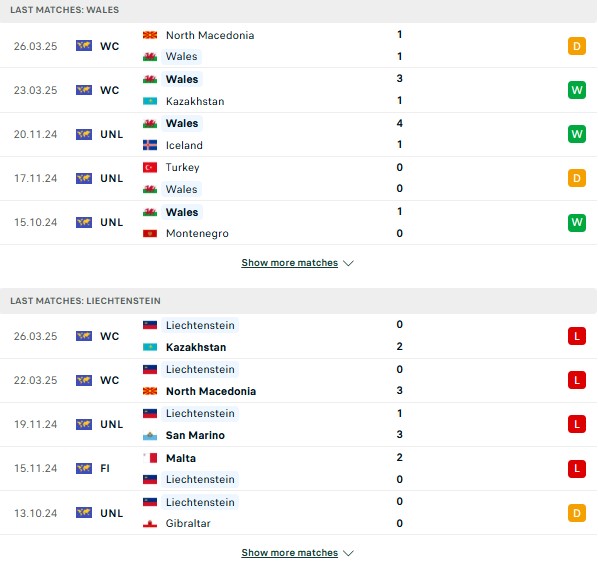
Task: Click the Malta flag icon
Action: [150, 458]
